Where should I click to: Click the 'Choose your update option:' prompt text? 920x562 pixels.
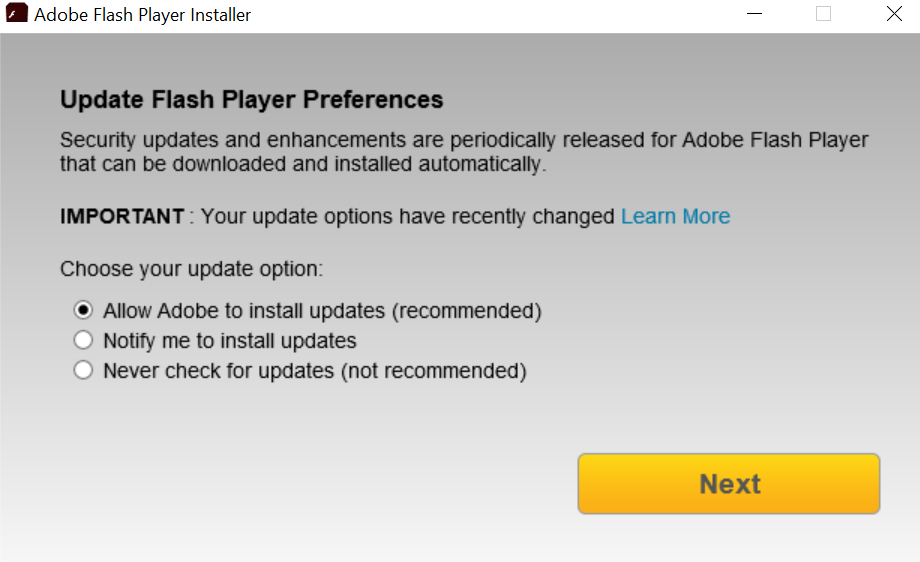tap(191, 269)
